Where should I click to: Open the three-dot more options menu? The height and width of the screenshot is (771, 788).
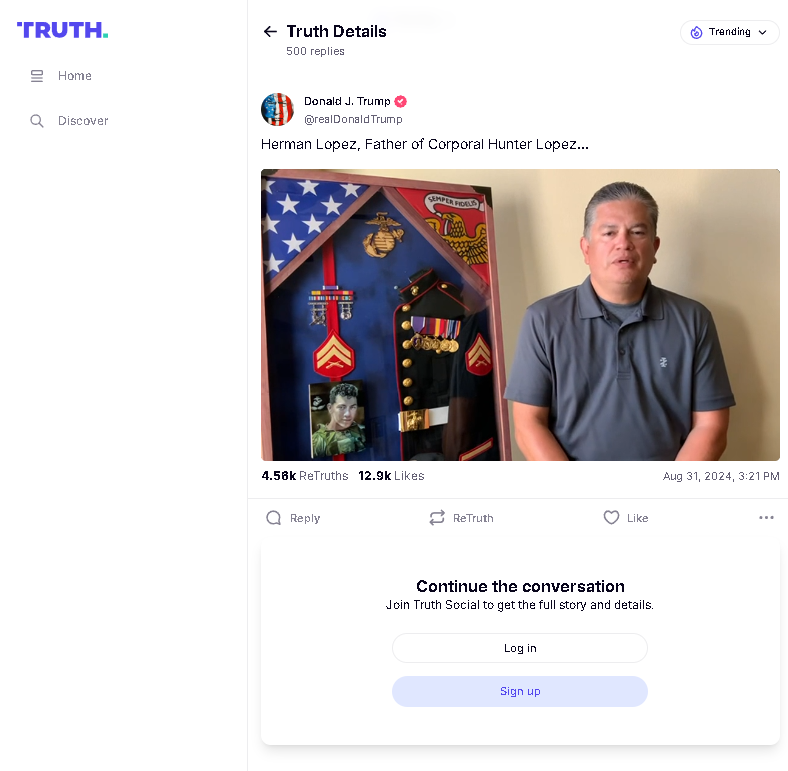(766, 518)
